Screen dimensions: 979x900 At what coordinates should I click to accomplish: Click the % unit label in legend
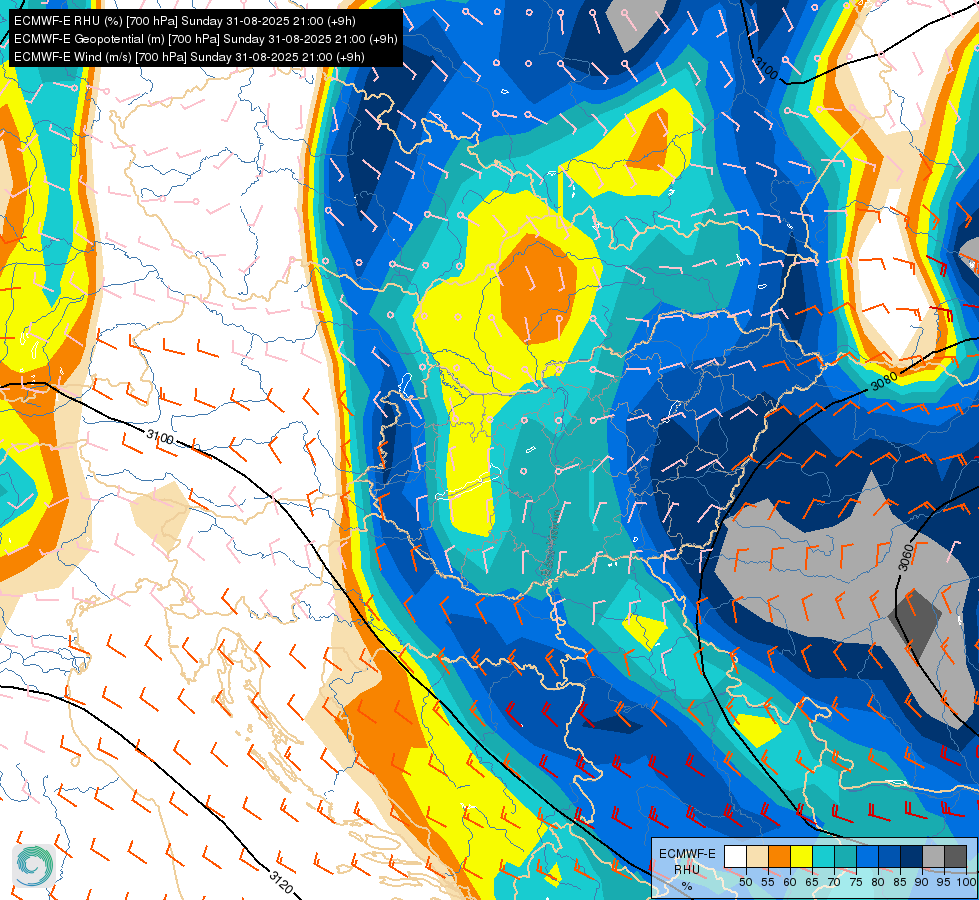(687, 886)
